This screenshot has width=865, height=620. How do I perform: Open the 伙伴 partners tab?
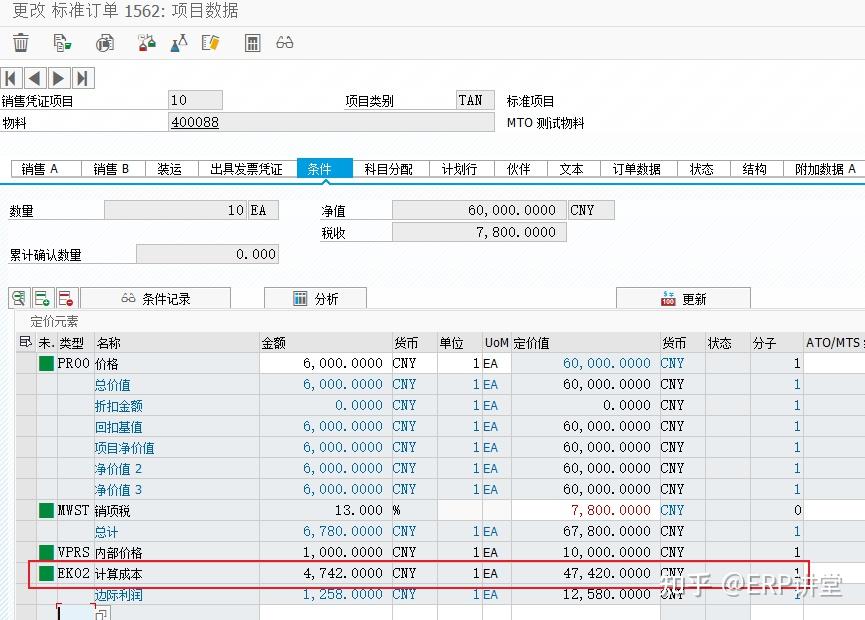pos(519,169)
